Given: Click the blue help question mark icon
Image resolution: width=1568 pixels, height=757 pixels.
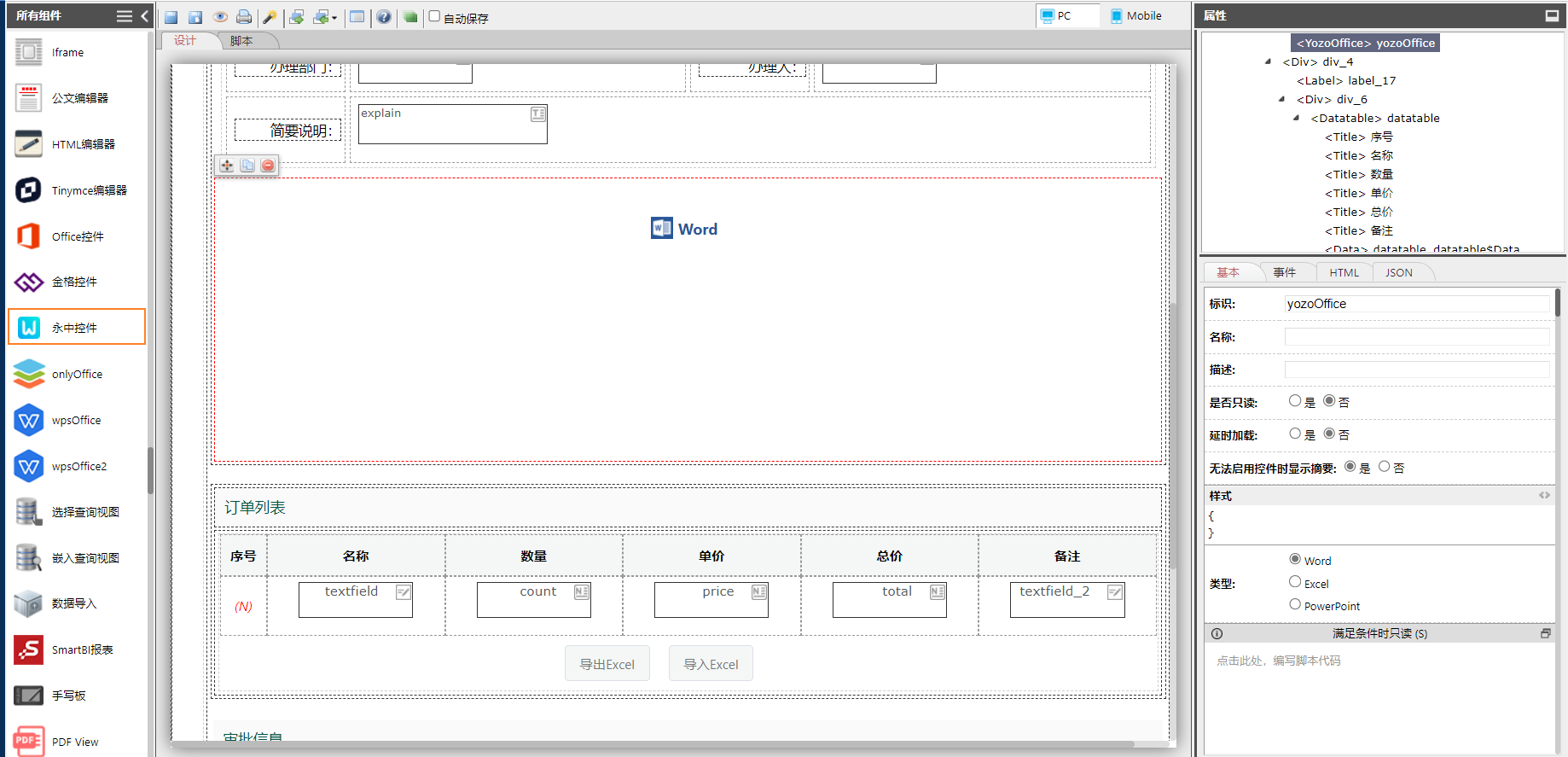Looking at the screenshot, I should (384, 17).
